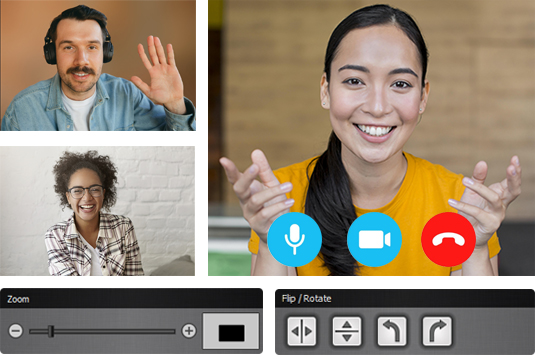
Task: Select the video of man with headphones
Action: [98, 65]
